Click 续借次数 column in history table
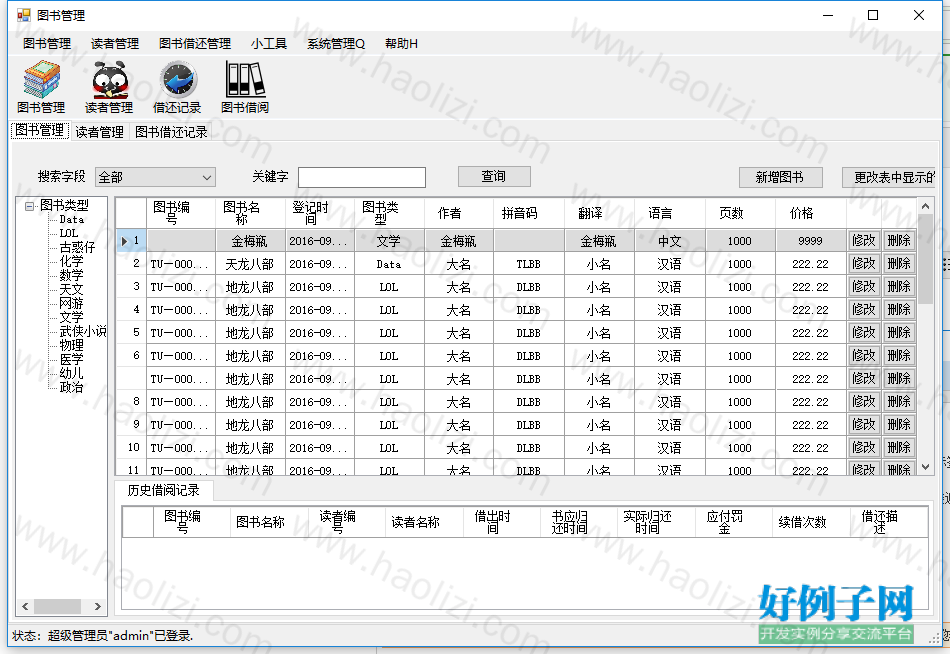The width and height of the screenshot is (950, 654). pyautogui.click(x=811, y=522)
